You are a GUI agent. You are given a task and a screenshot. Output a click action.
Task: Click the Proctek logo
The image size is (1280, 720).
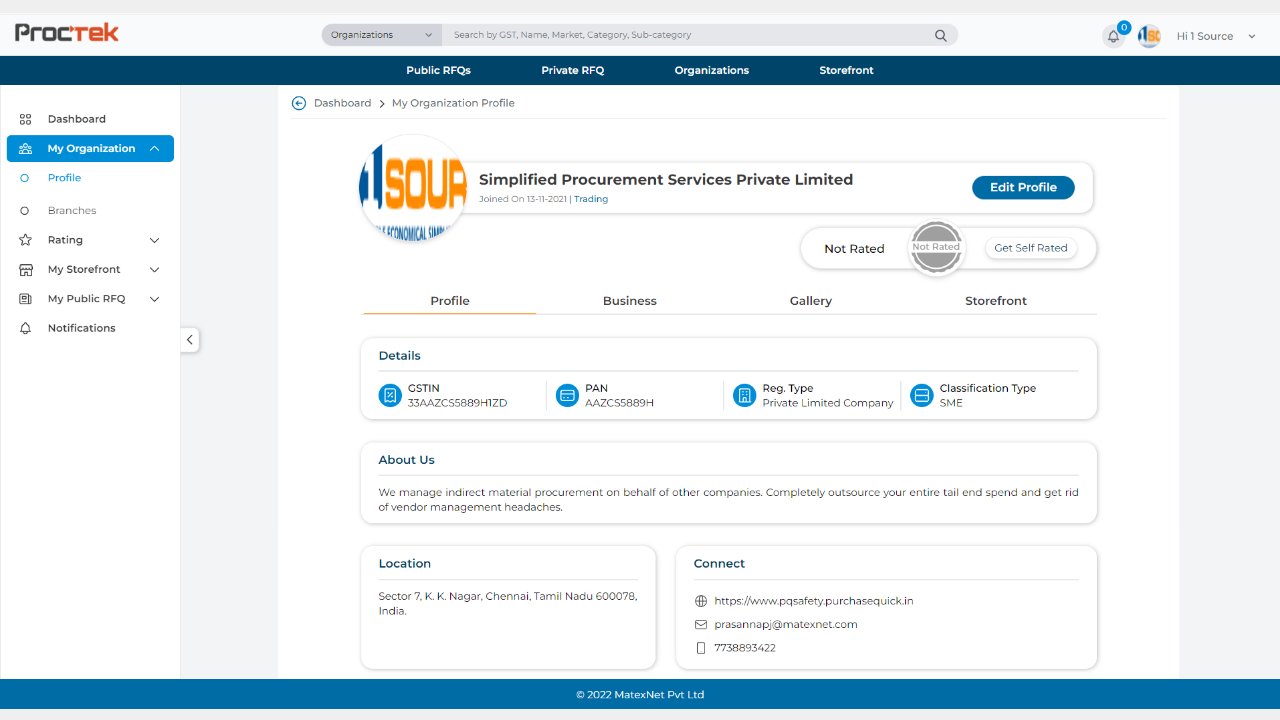(67, 33)
